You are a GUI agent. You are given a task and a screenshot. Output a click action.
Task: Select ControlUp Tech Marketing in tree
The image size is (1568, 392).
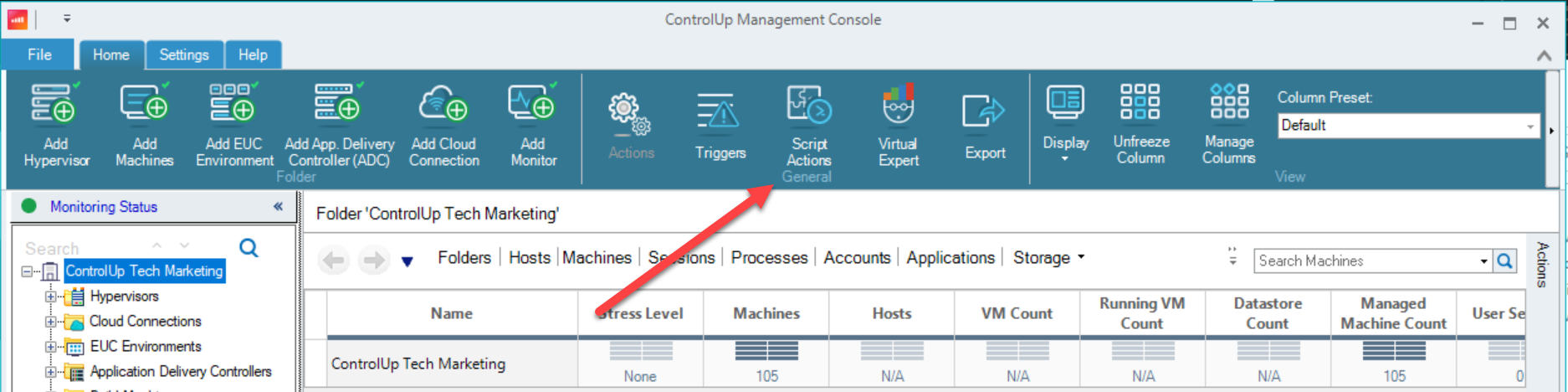[144, 271]
